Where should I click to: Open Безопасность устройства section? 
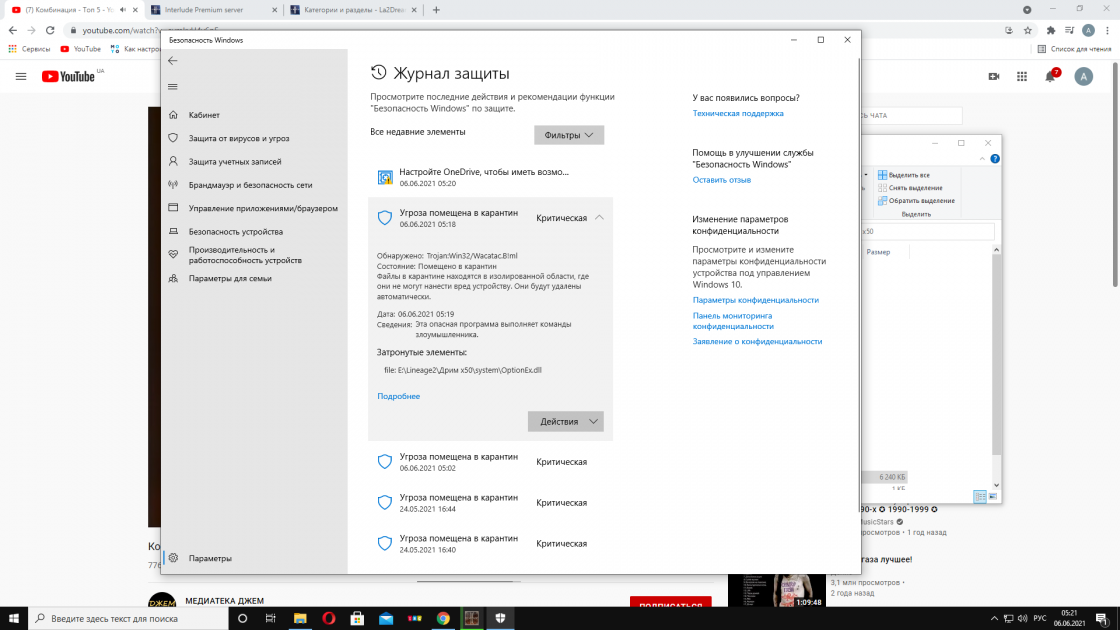[235, 231]
